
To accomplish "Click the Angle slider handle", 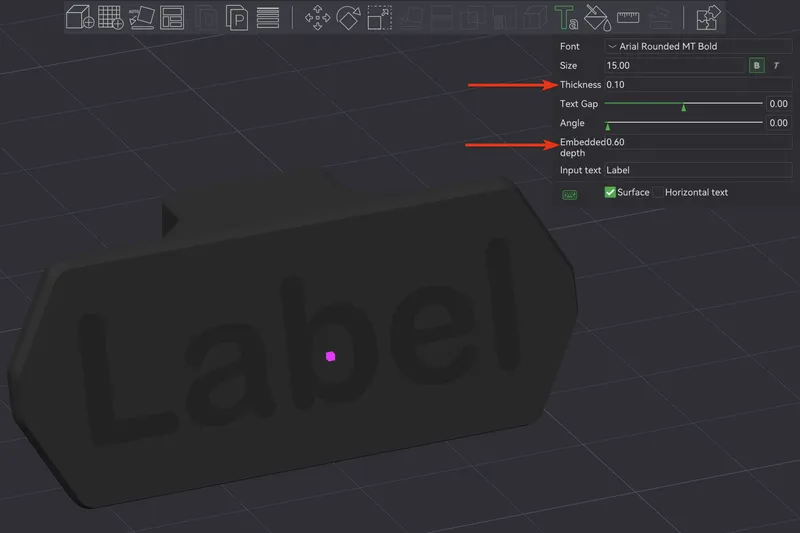I will 608,126.
